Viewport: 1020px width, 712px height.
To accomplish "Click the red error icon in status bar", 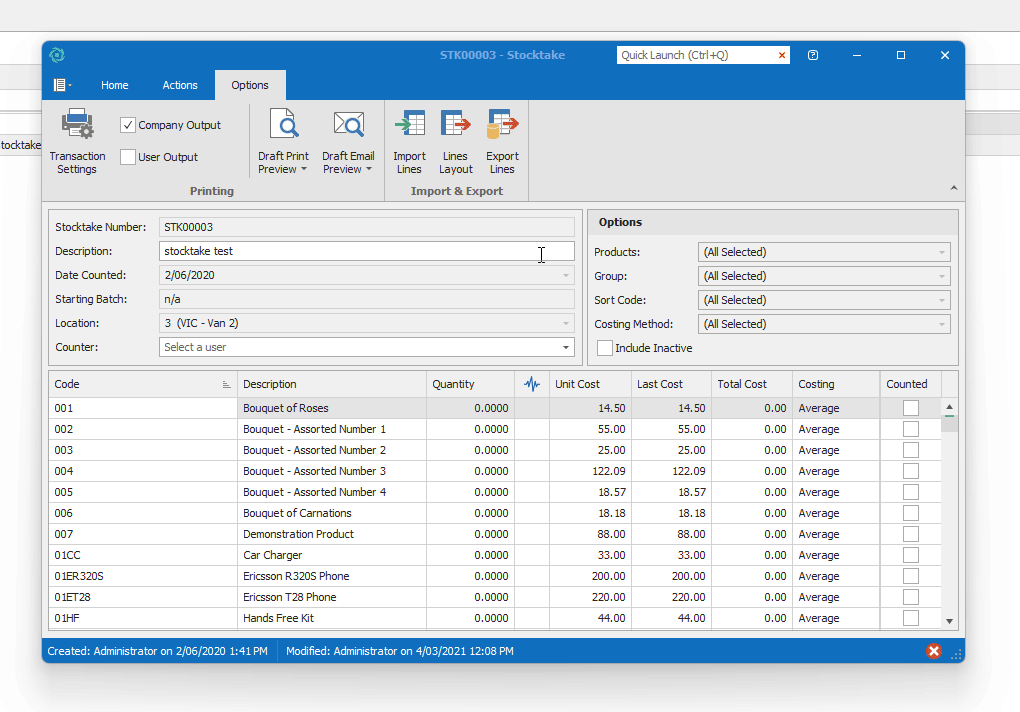I will tap(933, 651).
